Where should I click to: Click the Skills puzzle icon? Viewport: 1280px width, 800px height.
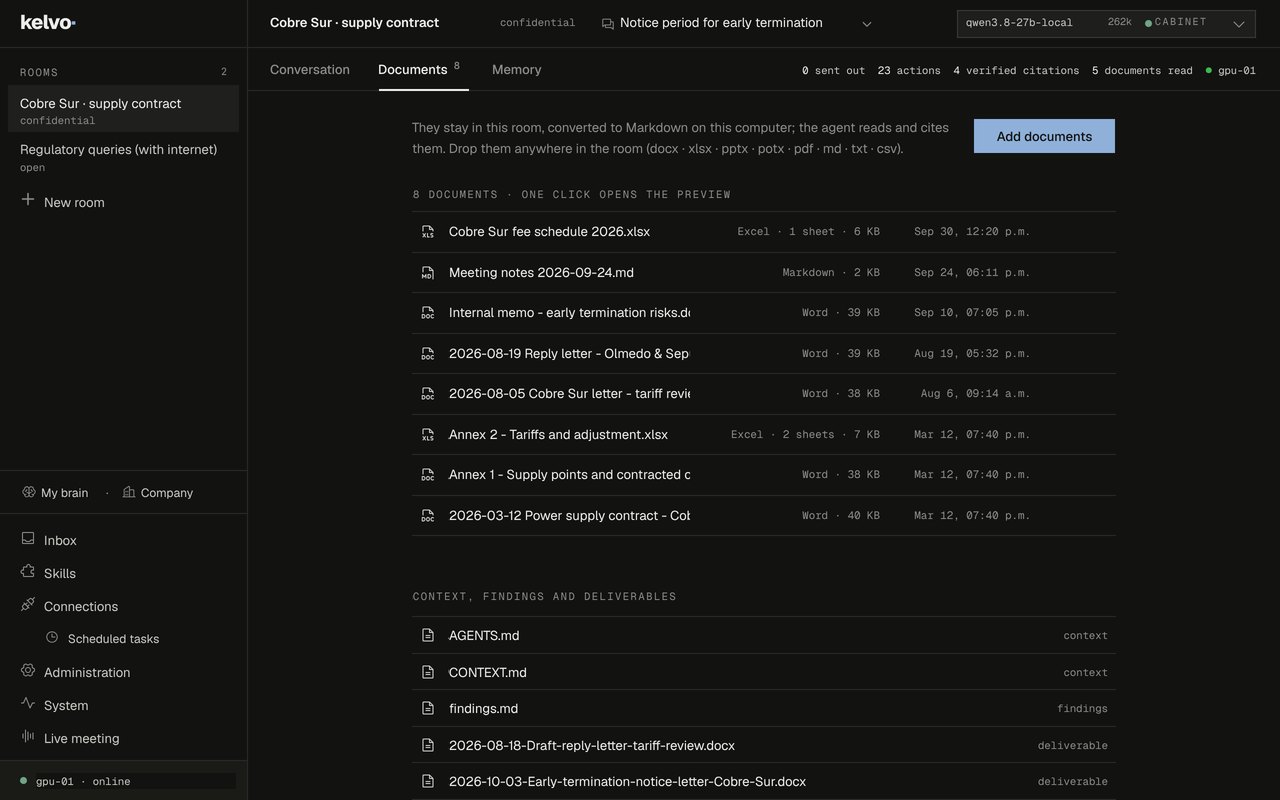(28, 572)
